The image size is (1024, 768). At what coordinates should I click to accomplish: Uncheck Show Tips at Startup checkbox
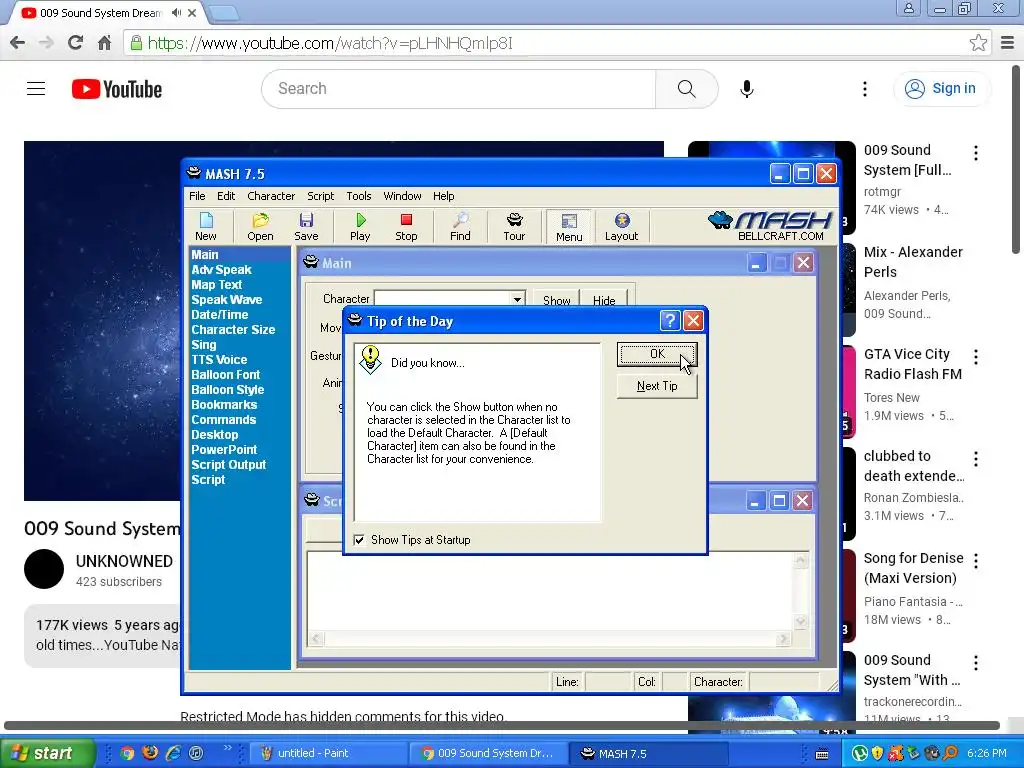click(x=359, y=539)
